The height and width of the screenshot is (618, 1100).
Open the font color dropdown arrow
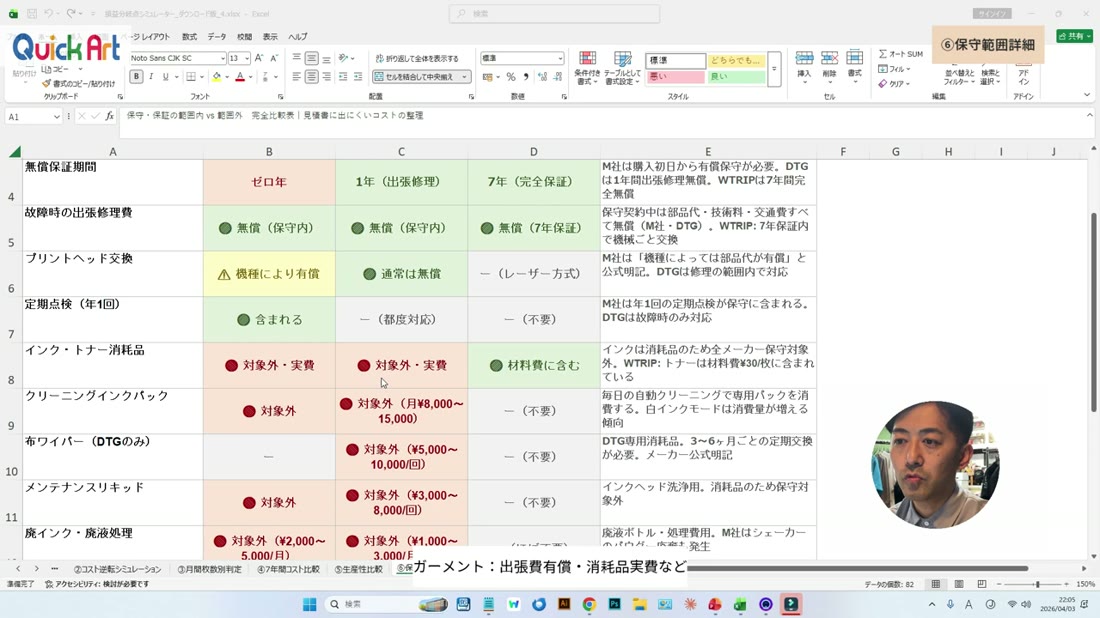point(250,77)
